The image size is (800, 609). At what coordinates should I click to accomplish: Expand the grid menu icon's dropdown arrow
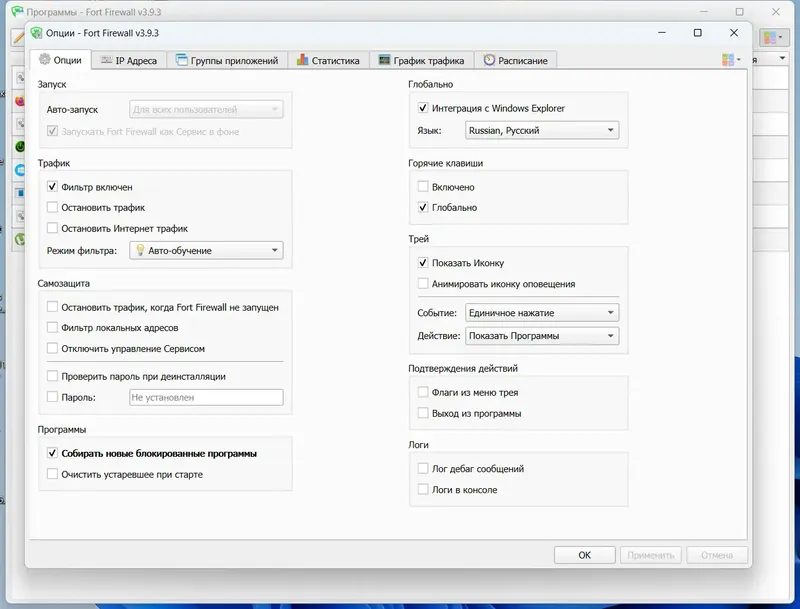[738, 60]
